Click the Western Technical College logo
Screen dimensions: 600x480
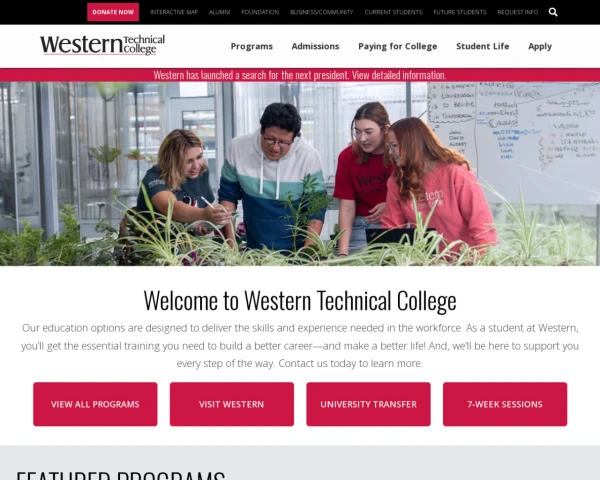click(x=103, y=45)
